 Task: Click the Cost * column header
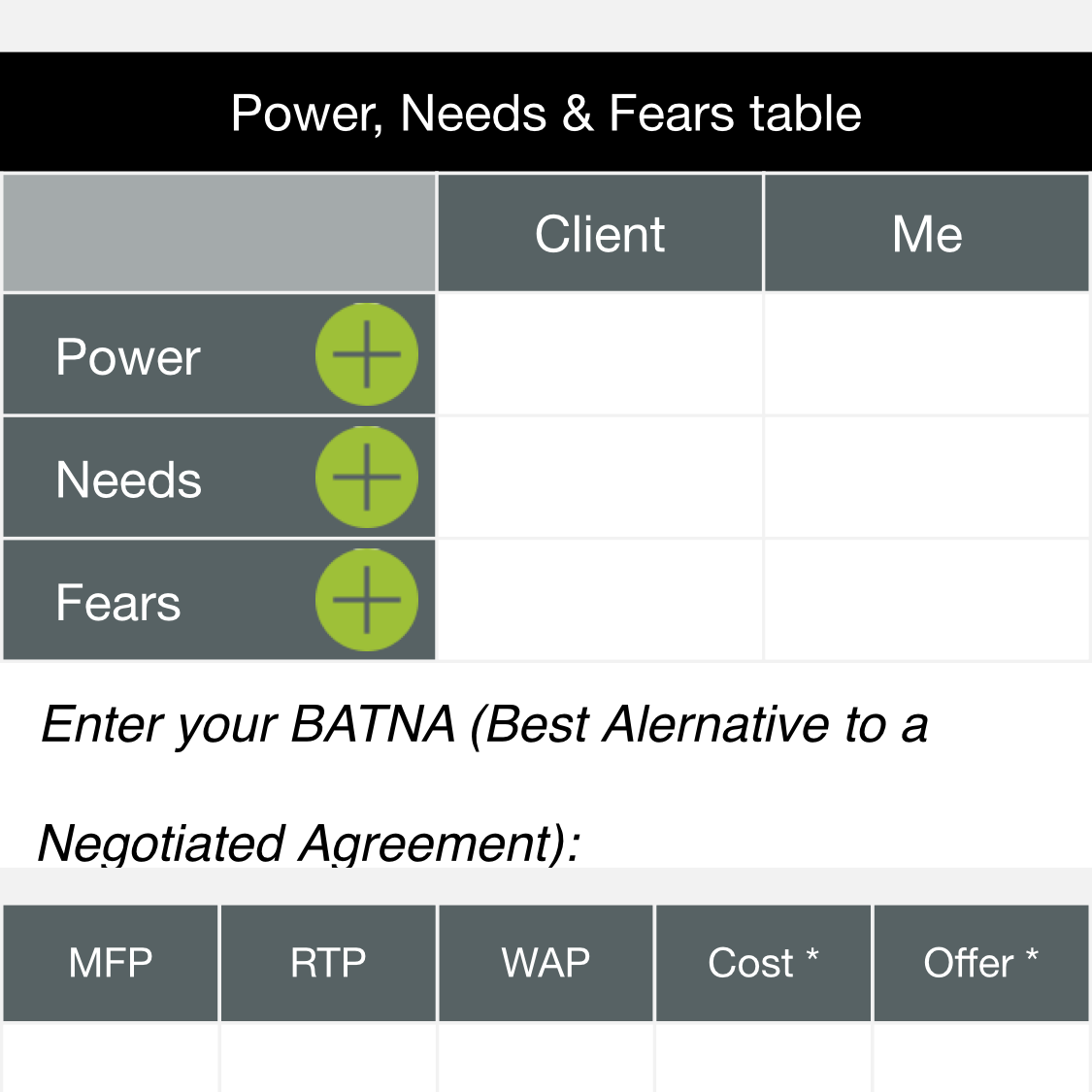[x=763, y=963]
